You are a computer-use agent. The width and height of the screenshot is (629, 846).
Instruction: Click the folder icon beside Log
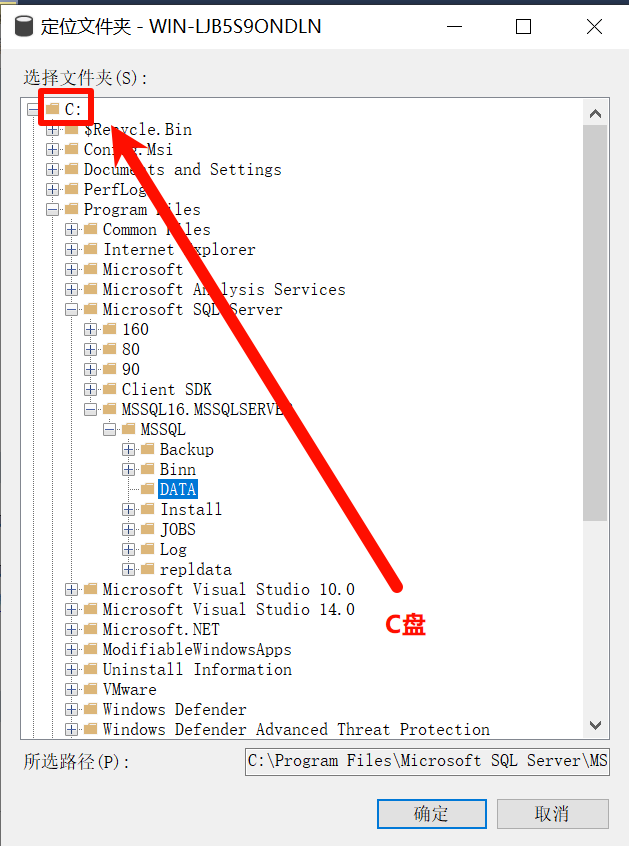pos(147,549)
